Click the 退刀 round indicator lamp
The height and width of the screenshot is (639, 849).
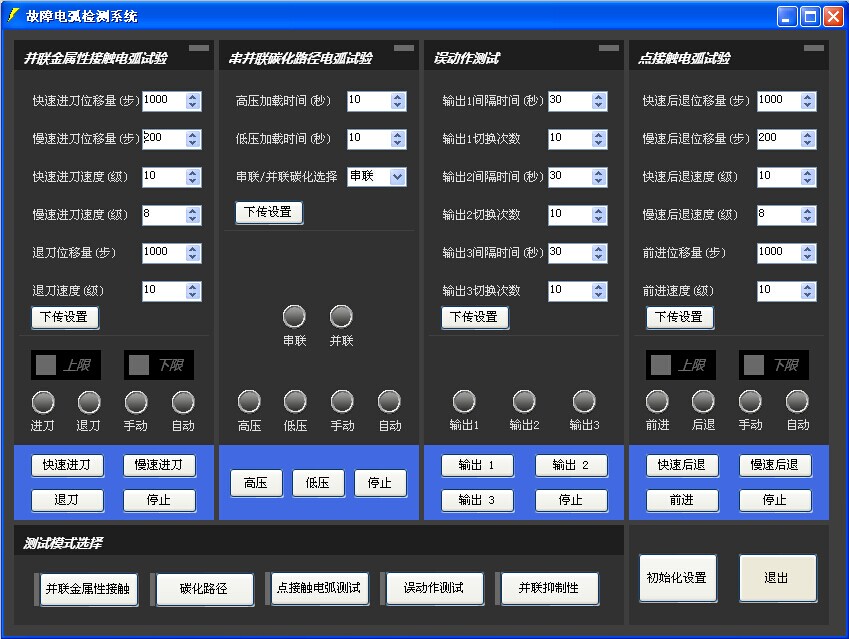[89, 402]
